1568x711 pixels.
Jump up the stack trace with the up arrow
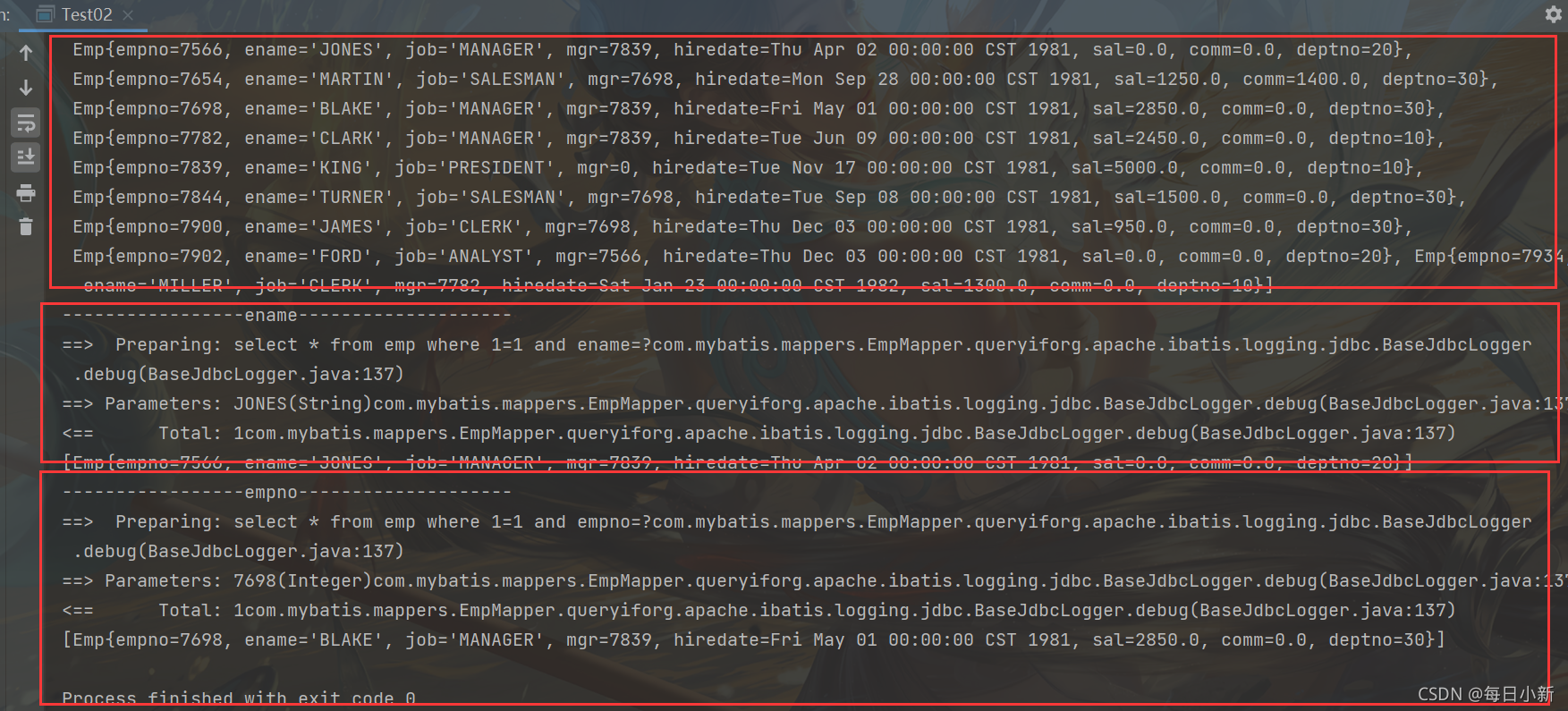(x=26, y=53)
